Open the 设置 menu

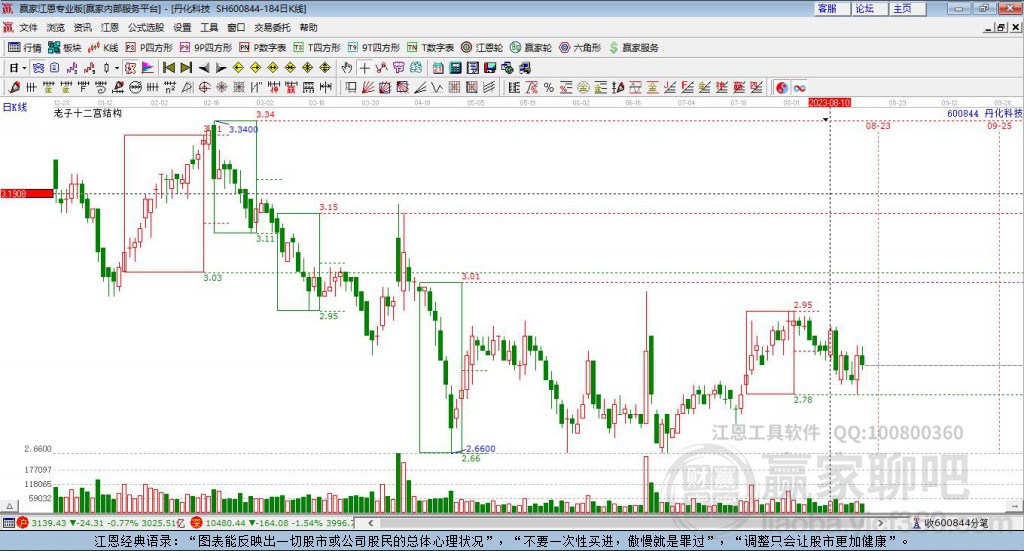pyautogui.click(x=182, y=27)
